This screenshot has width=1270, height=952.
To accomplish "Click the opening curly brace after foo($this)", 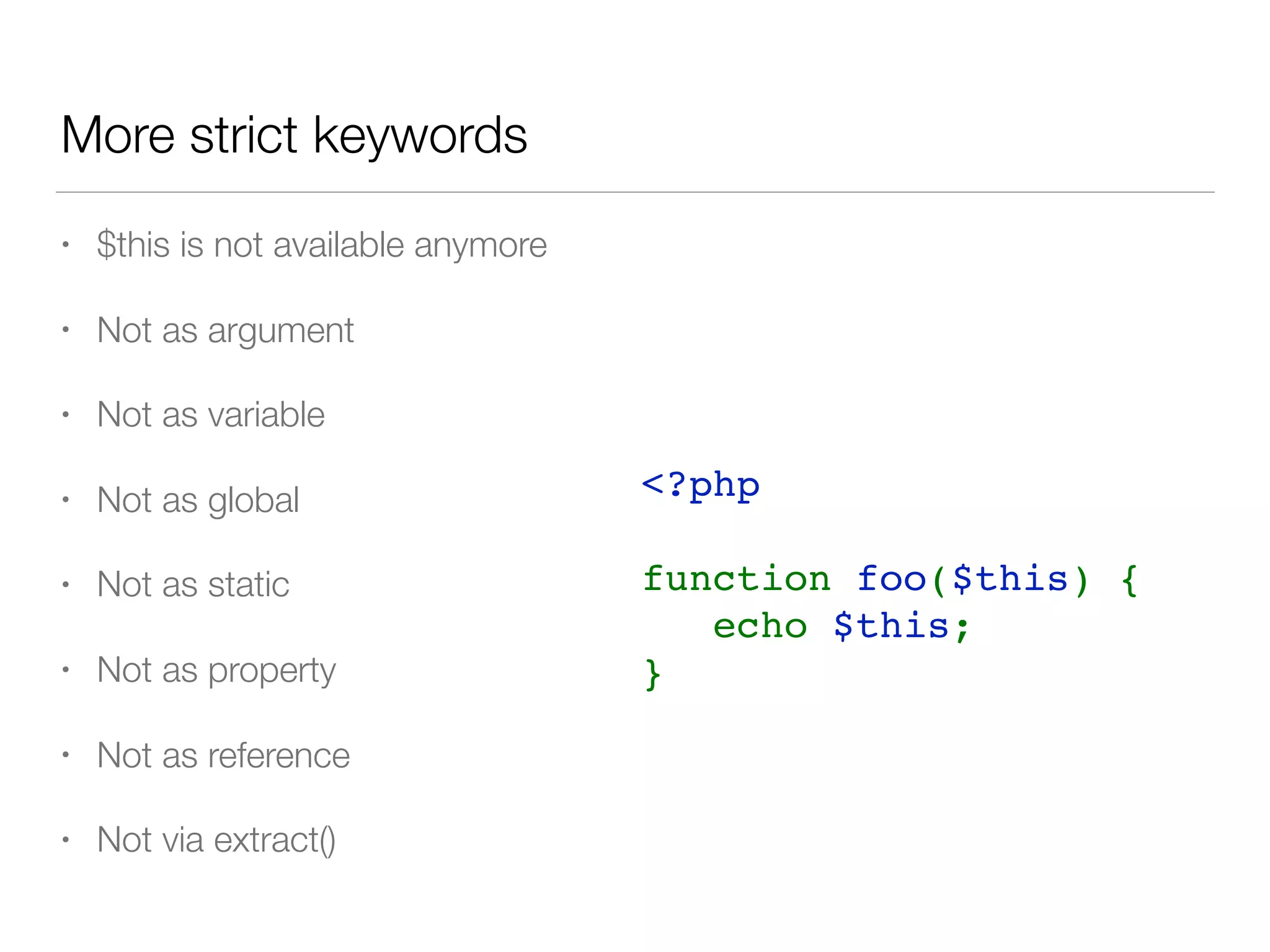I will click(x=1129, y=581).
